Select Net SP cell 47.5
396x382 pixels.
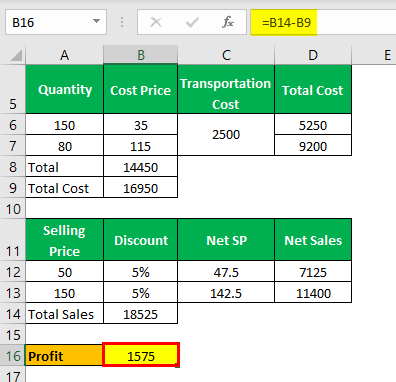226,272
